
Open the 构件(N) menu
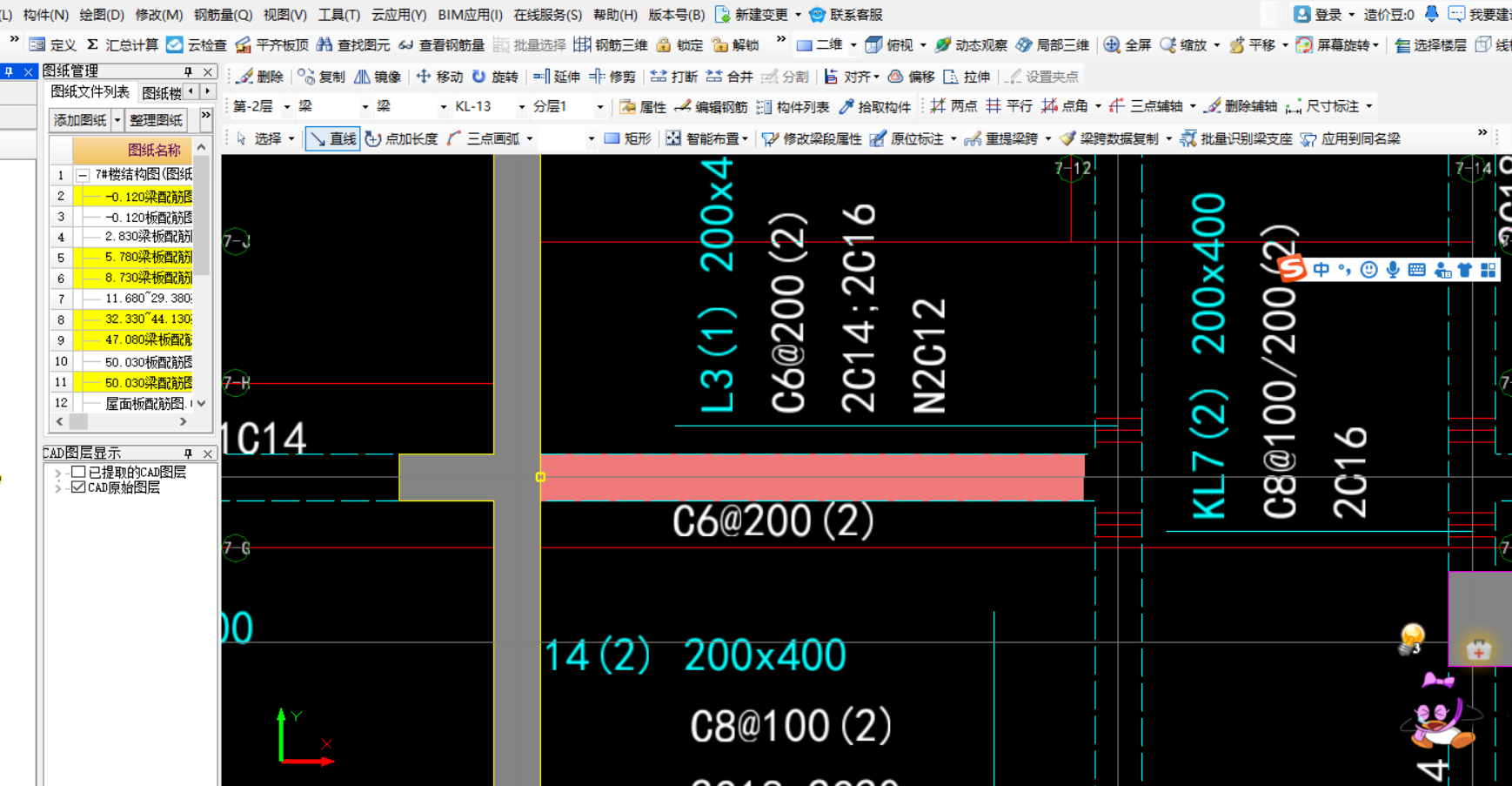click(45, 15)
